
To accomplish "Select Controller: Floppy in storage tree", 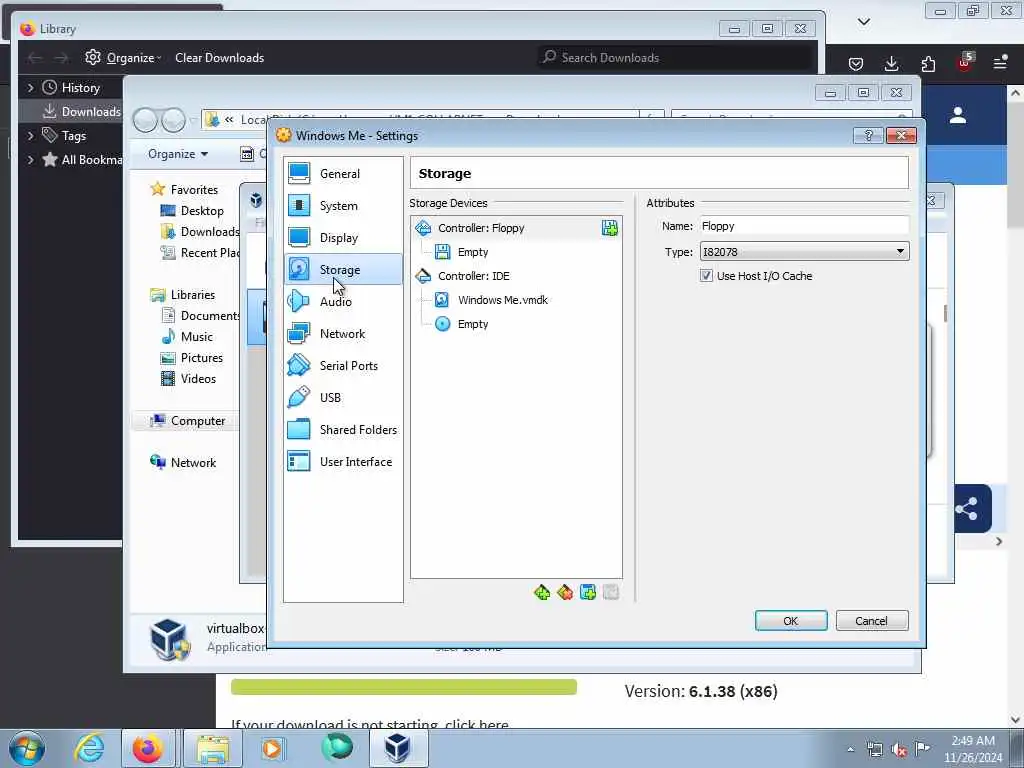I will [481, 228].
